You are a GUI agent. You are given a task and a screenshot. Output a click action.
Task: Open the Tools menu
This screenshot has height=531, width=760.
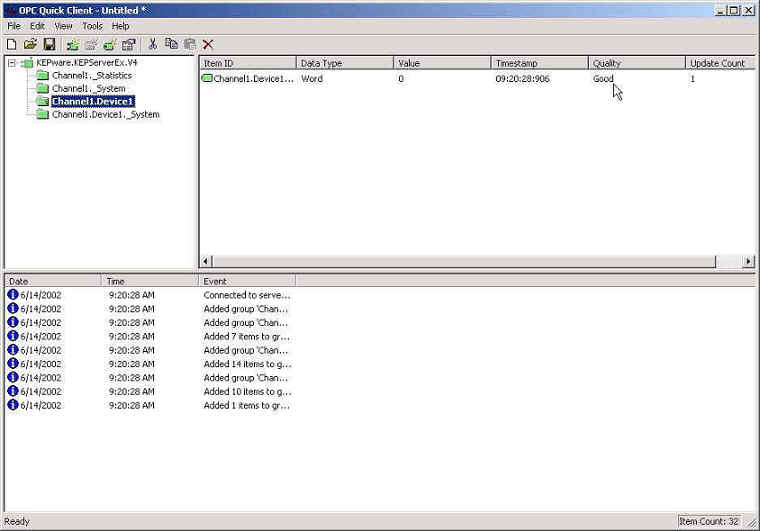tap(92, 26)
